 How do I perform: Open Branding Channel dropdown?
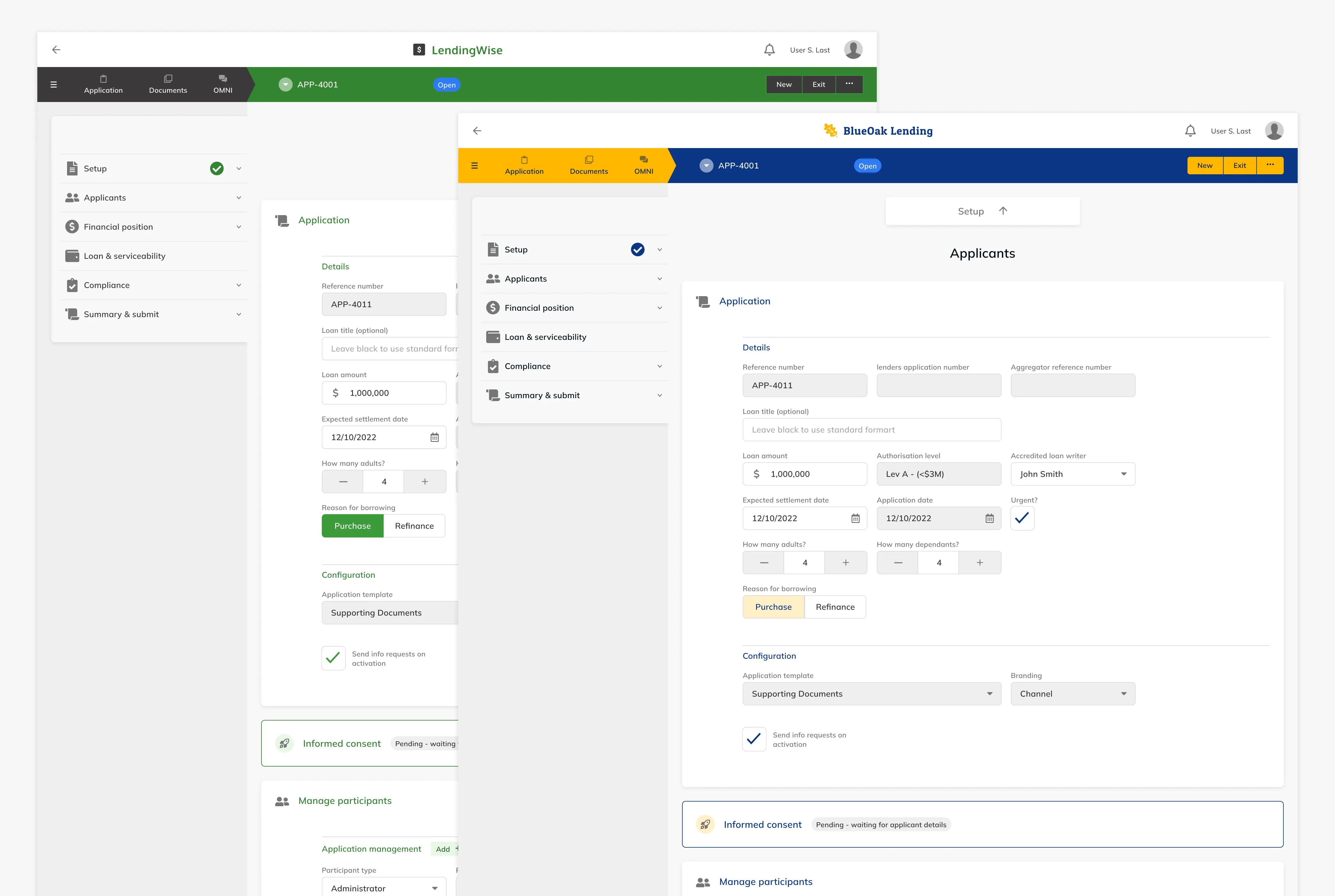(1073, 694)
